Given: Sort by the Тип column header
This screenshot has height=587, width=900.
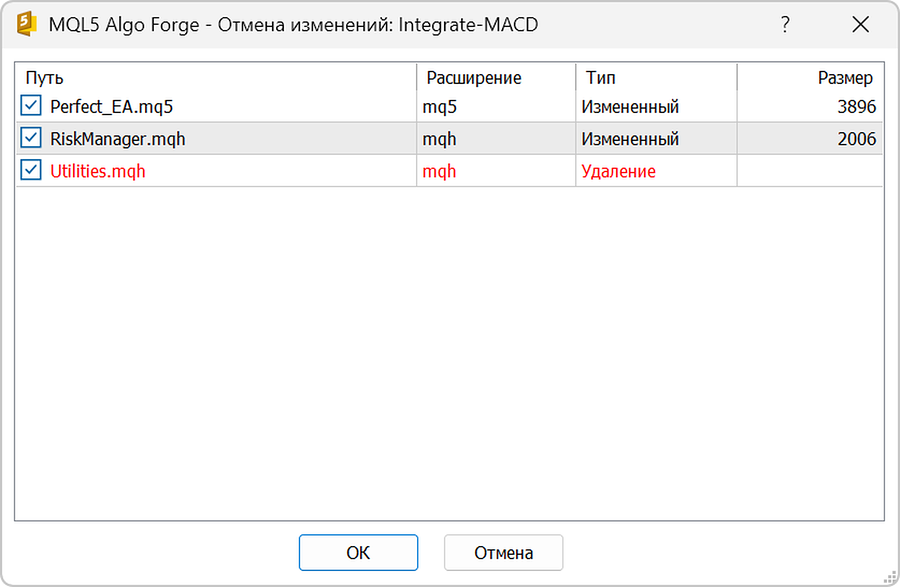Looking at the screenshot, I should 656,77.
